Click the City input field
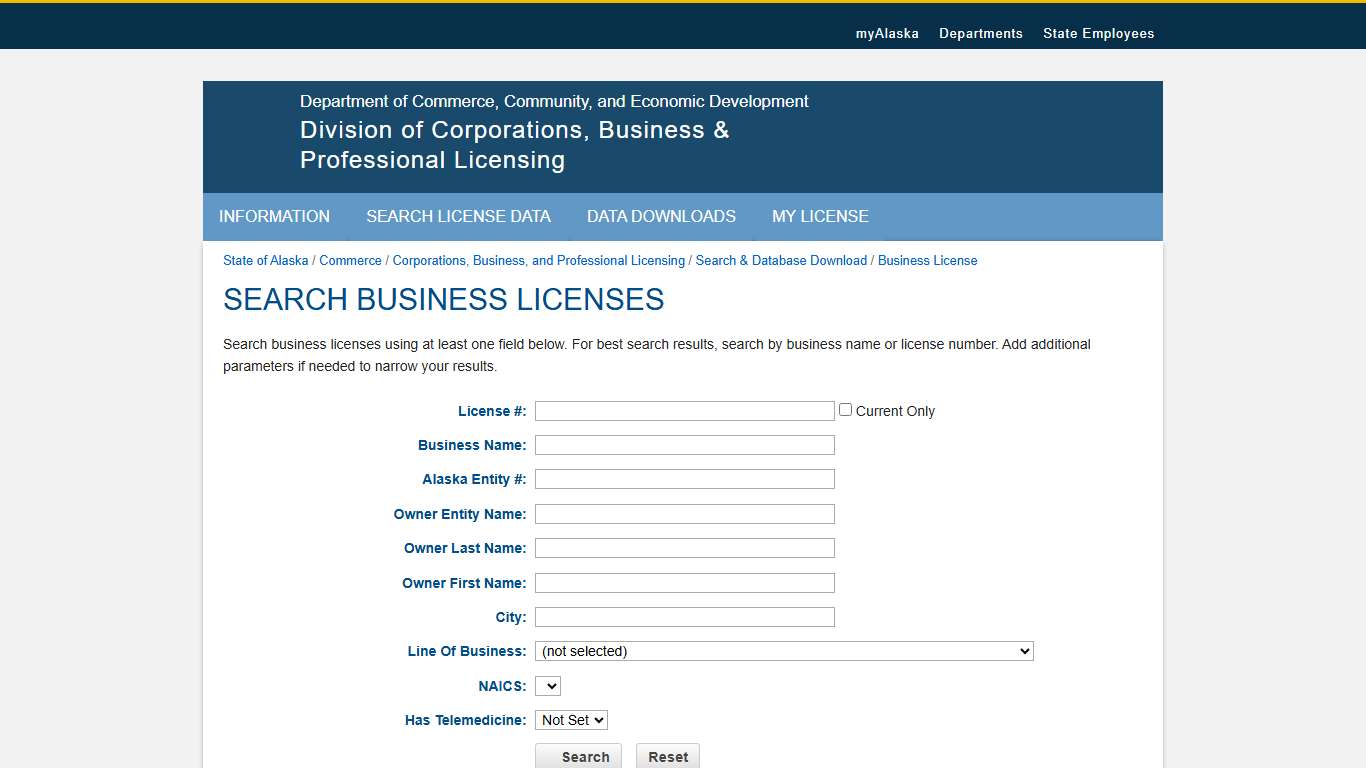The height and width of the screenshot is (768, 1366). point(684,616)
